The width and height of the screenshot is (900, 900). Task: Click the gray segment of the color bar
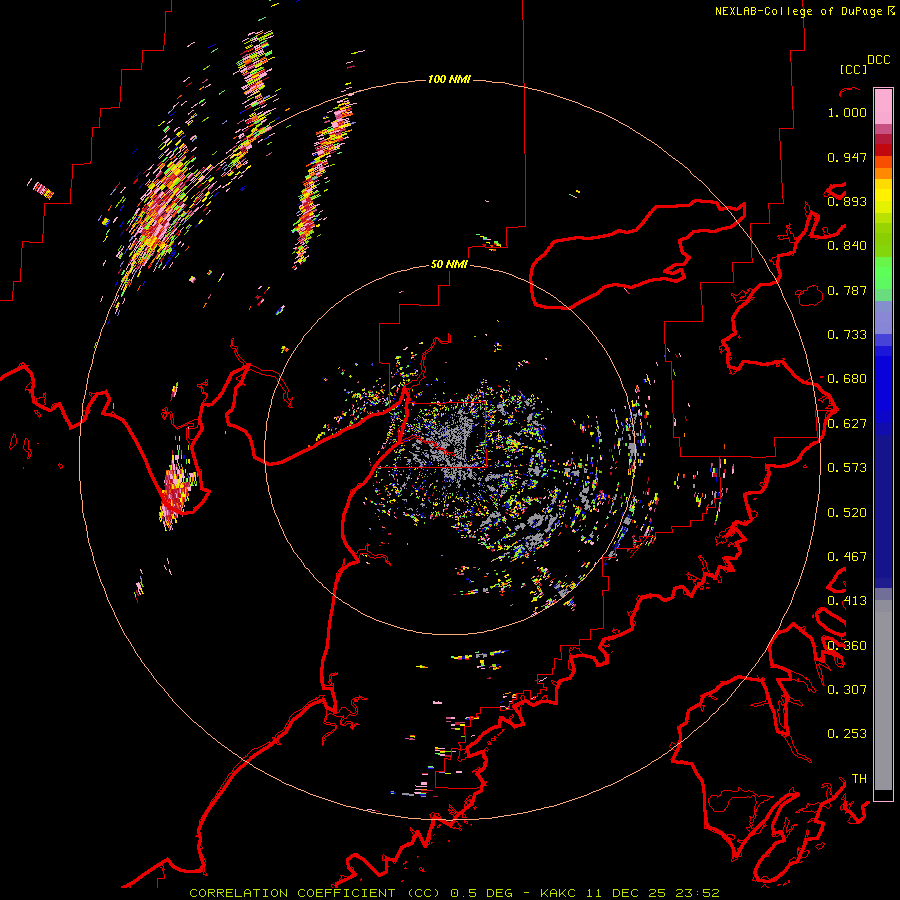[883, 695]
